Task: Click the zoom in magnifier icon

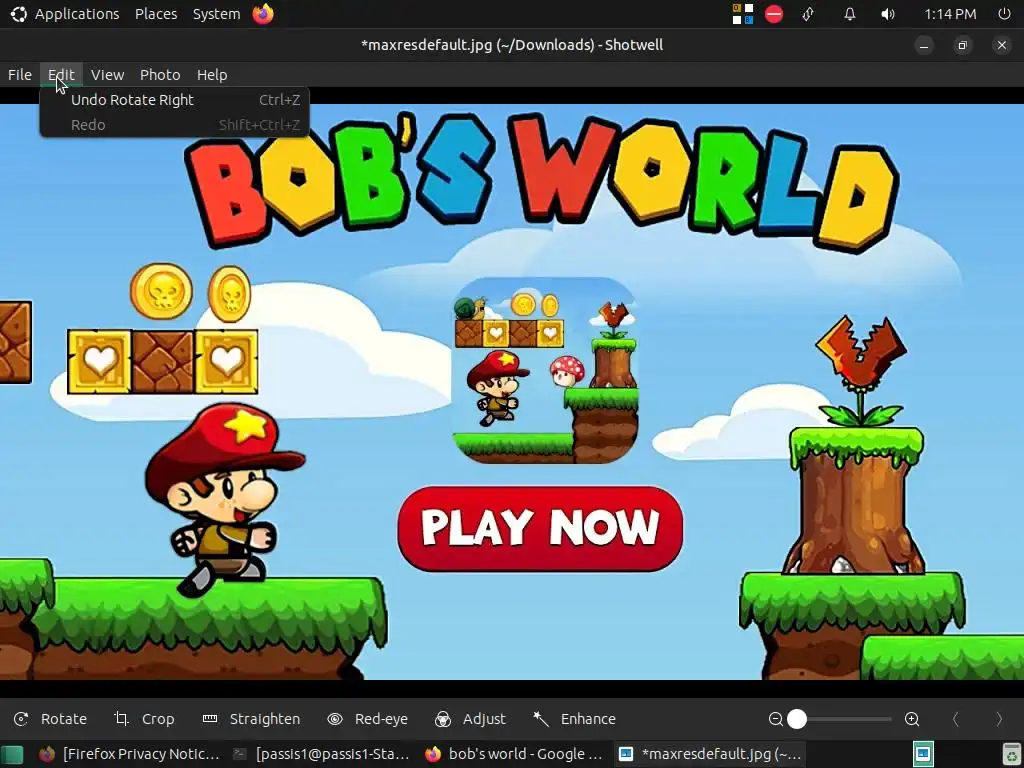Action: pyautogui.click(x=912, y=719)
